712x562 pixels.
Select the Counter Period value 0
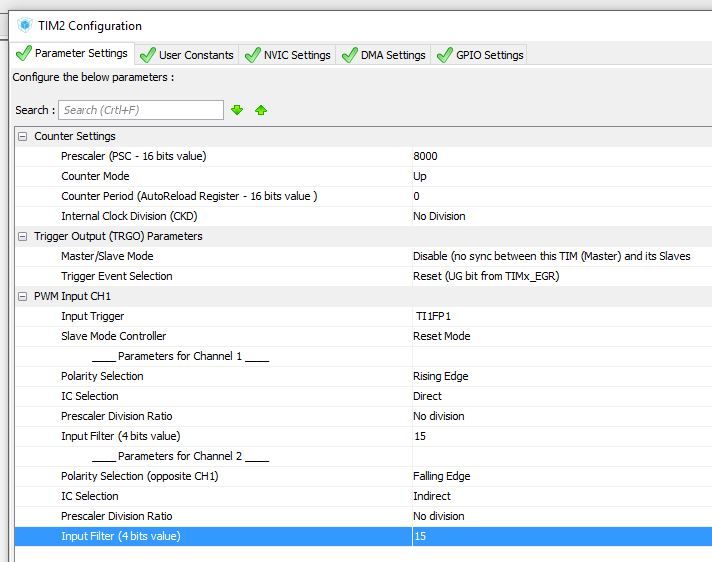point(416,196)
